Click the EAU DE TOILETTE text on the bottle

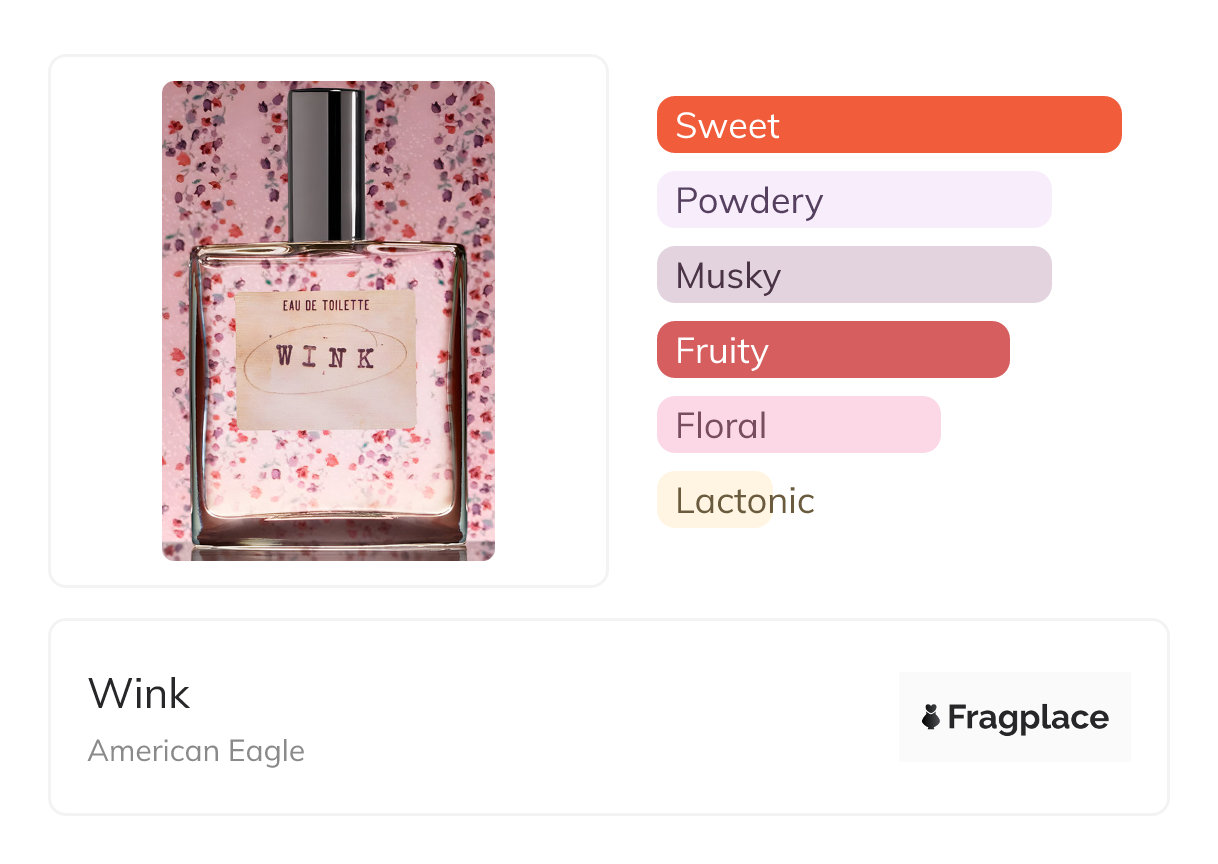(x=325, y=309)
